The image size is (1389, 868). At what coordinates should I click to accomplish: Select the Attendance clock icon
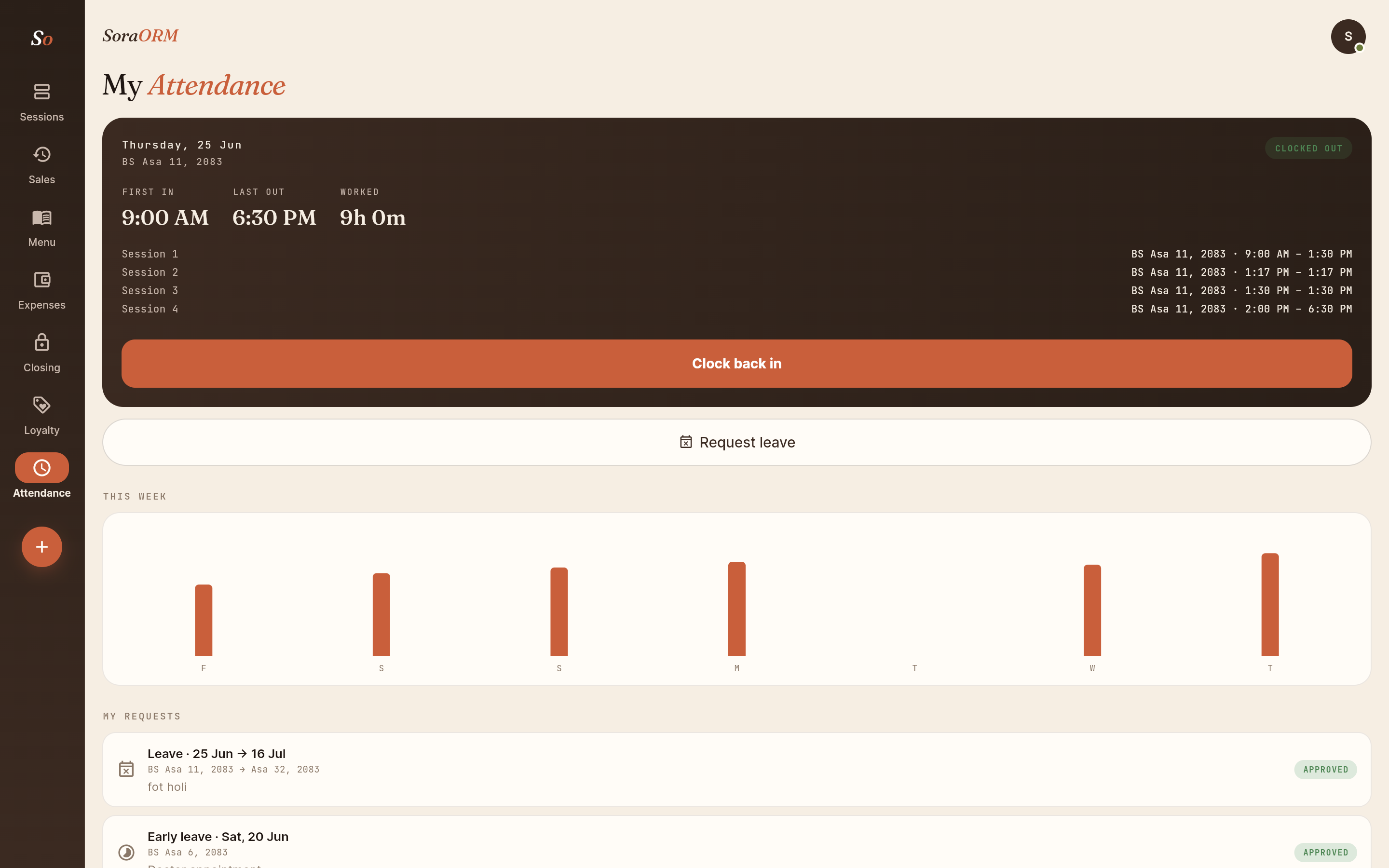pos(42,467)
